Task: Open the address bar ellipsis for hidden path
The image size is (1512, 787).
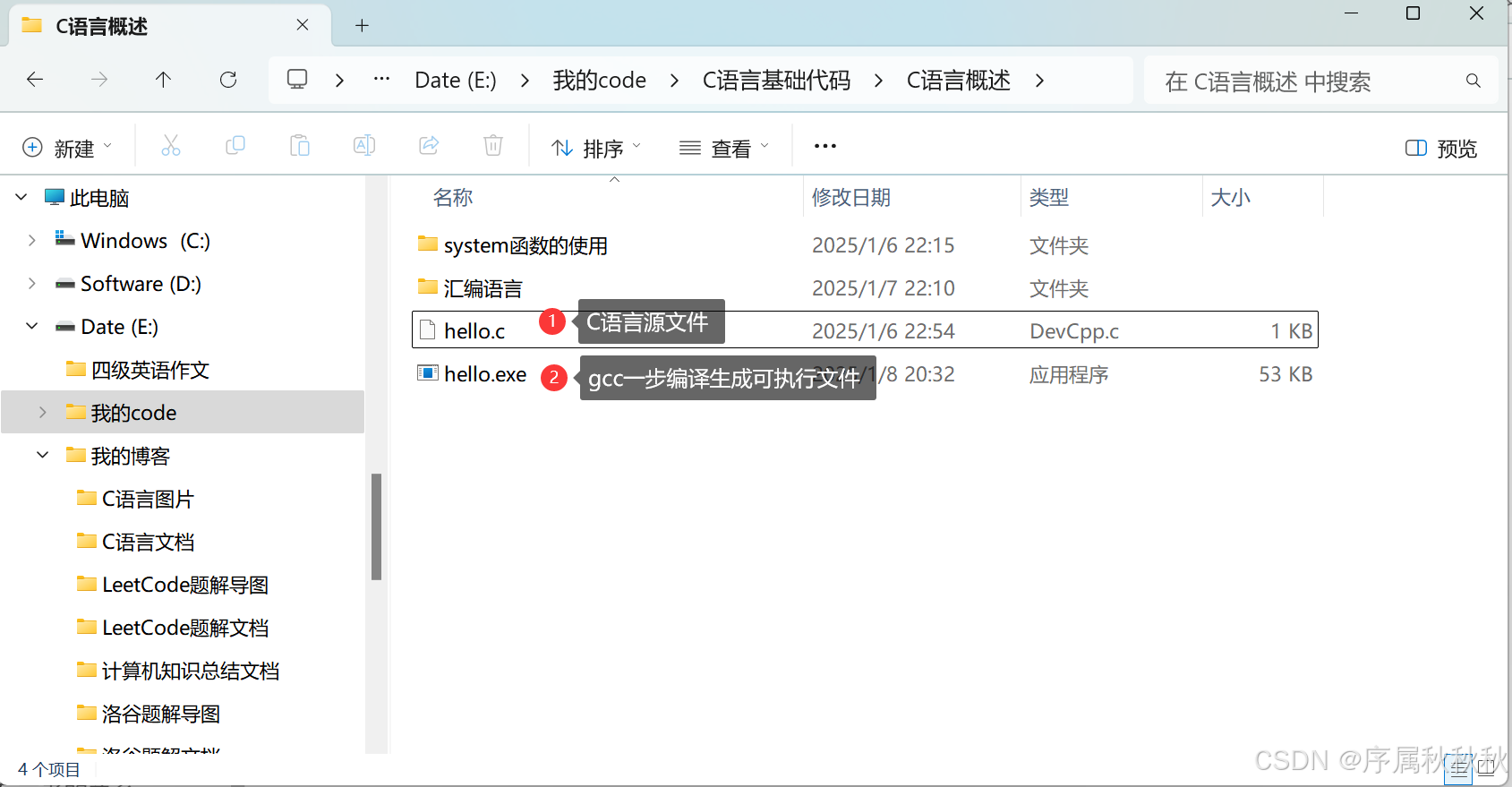Action: point(382,80)
